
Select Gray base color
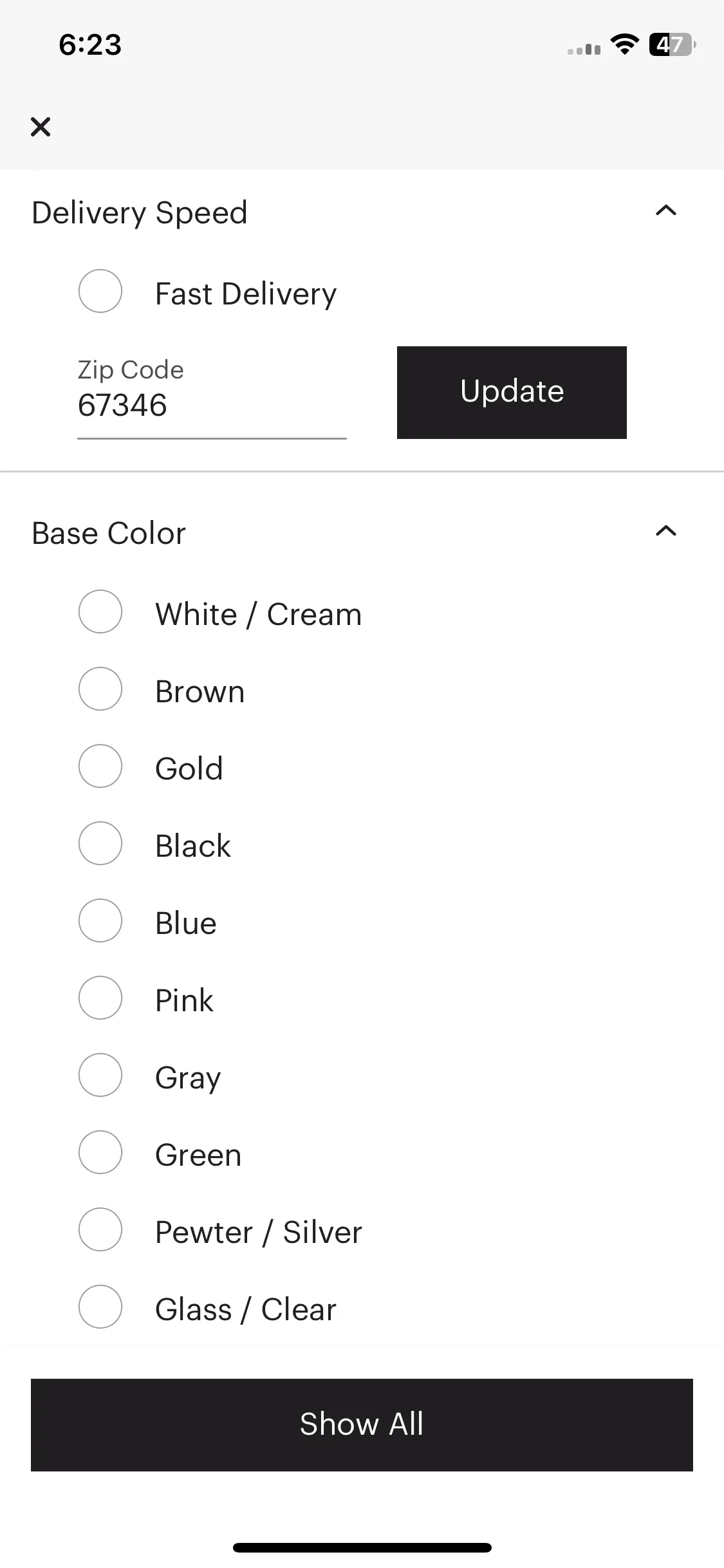click(x=100, y=1075)
